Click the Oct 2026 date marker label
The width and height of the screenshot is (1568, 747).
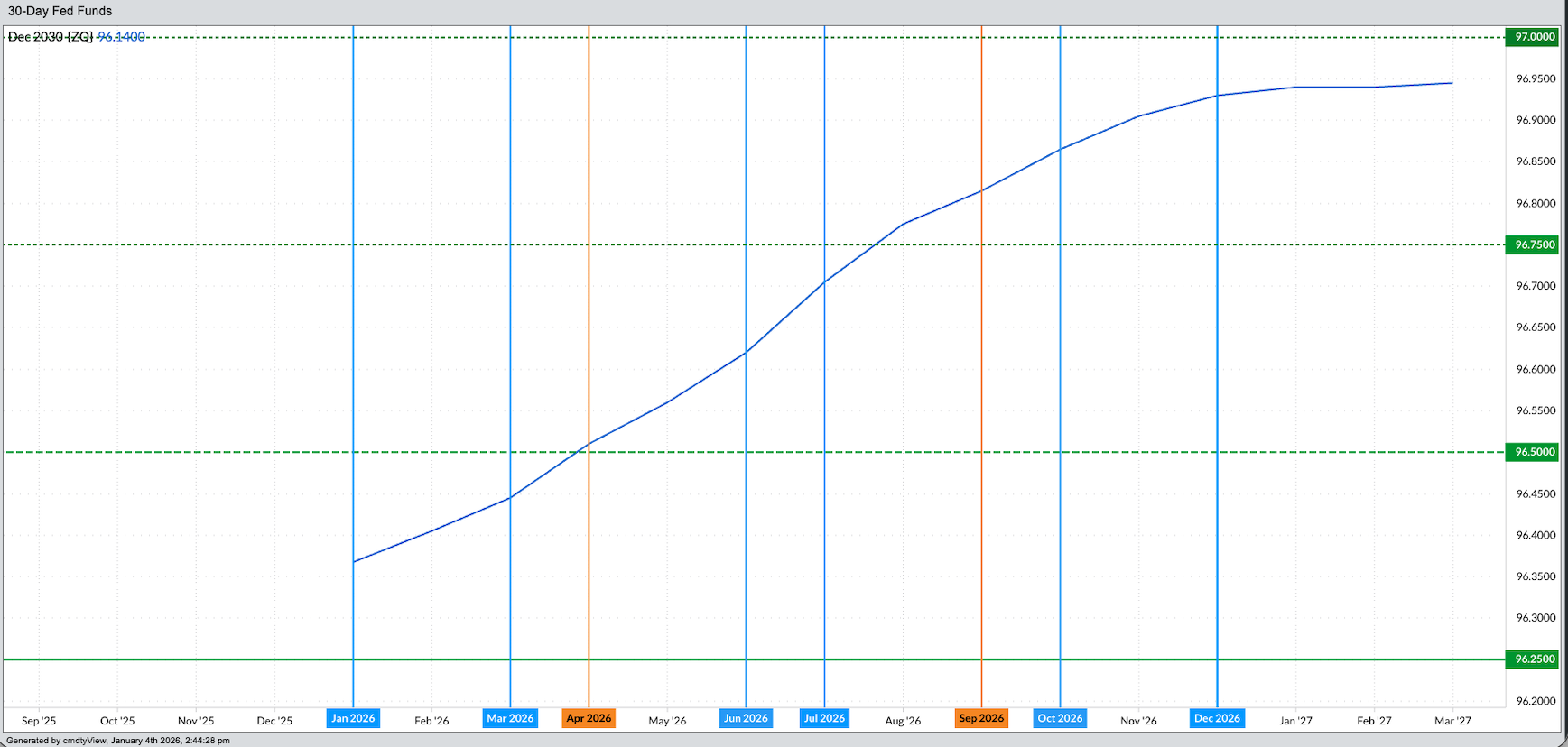pyautogui.click(x=1060, y=718)
